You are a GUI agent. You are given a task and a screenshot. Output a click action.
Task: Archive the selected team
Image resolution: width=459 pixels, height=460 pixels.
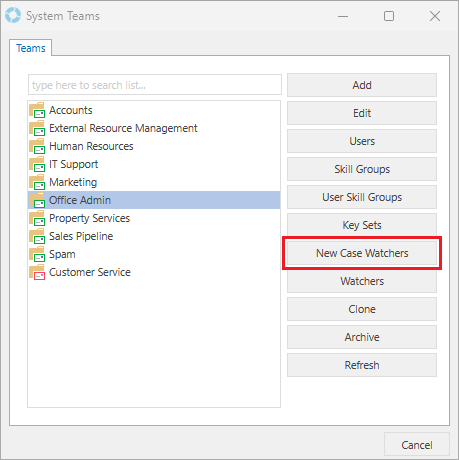(x=362, y=337)
